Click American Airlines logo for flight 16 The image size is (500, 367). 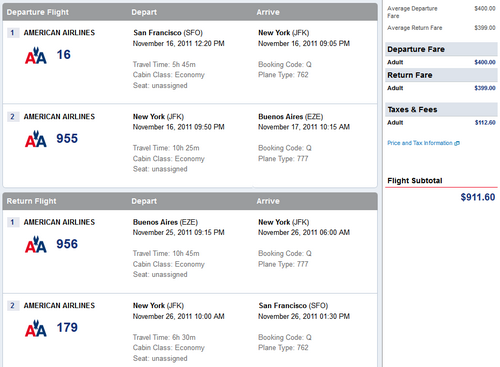(36, 55)
